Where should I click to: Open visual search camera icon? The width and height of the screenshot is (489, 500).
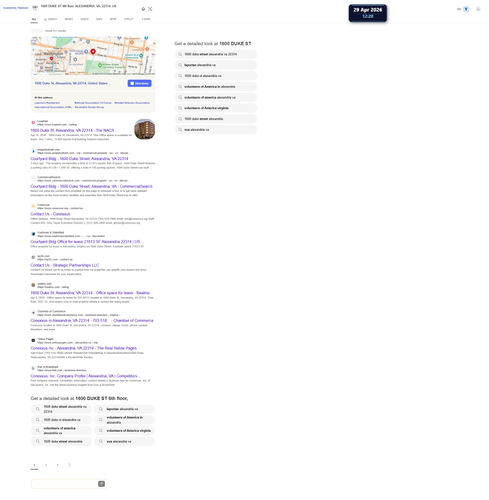(x=150, y=9)
